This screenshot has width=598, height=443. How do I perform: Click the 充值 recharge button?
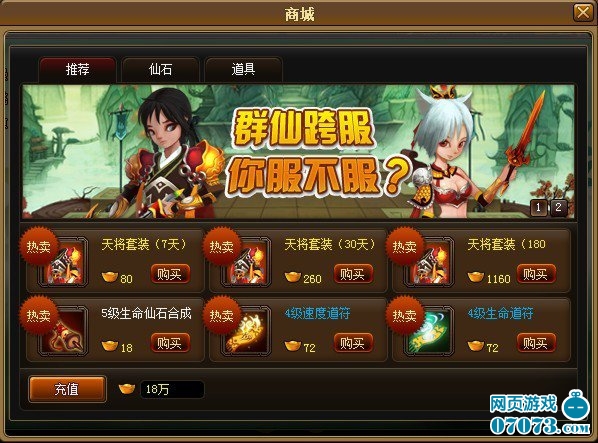pyautogui.click(x=67, y=389)
